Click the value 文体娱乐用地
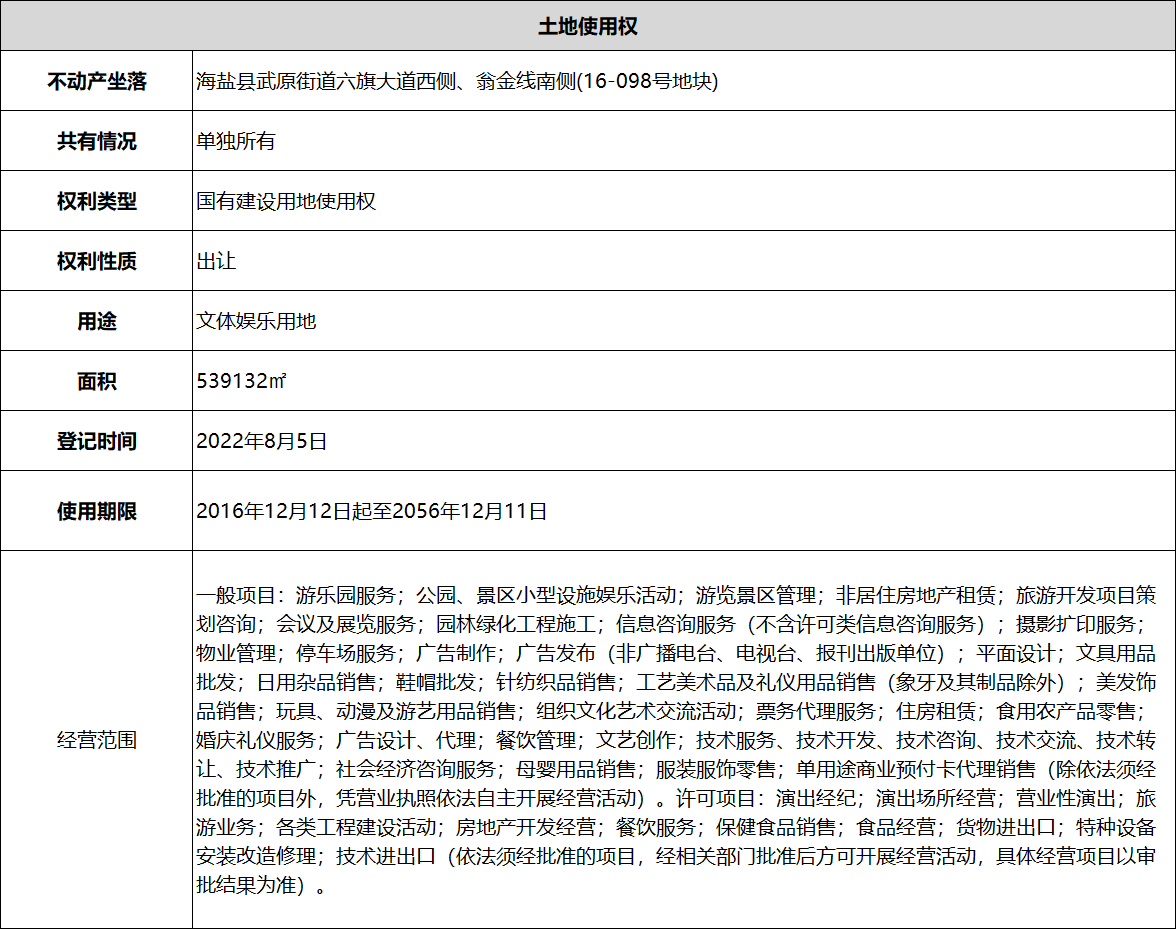Image resolution: width=1176 pixels, height=929 pixels. pyautogui.click(x=256, y=321)
